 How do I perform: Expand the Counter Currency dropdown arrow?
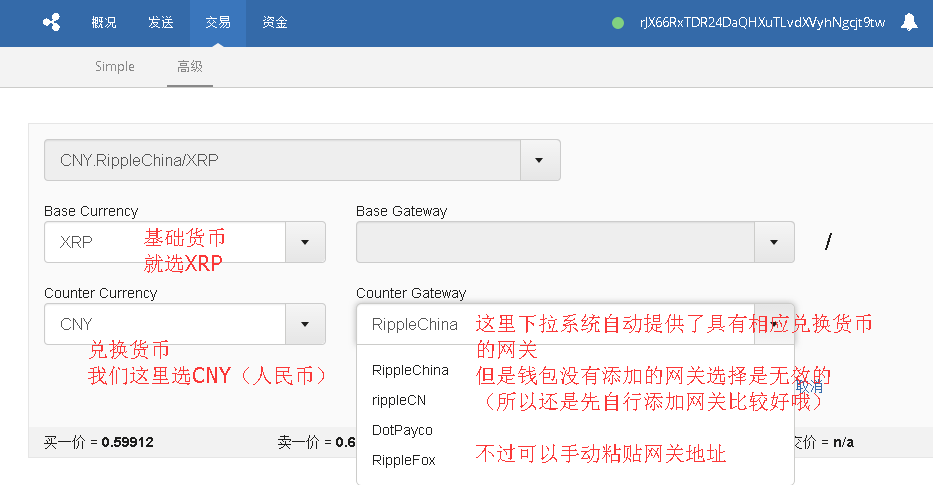click(306, 324)
